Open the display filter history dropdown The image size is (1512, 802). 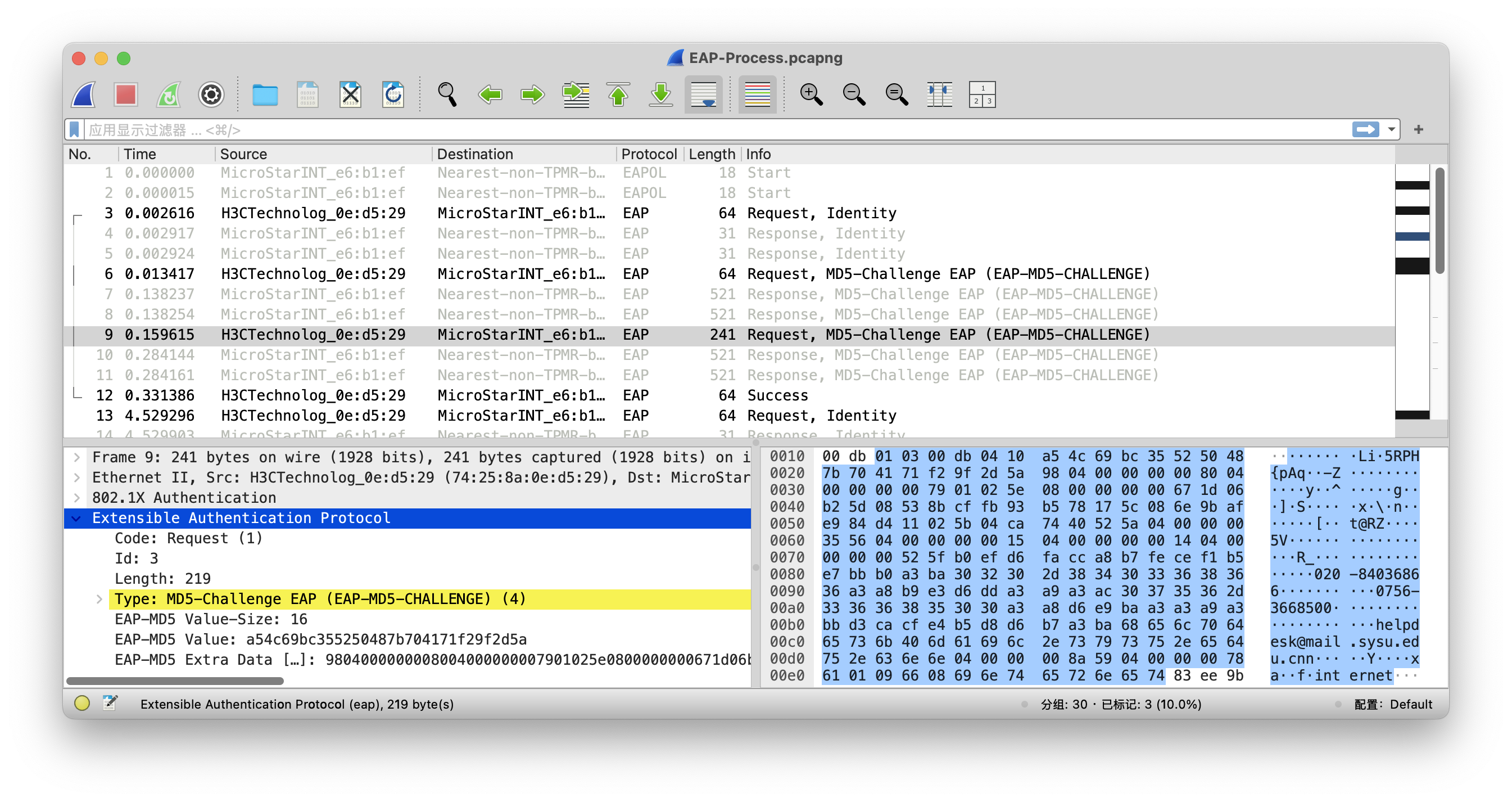(x=1391, y=130)
